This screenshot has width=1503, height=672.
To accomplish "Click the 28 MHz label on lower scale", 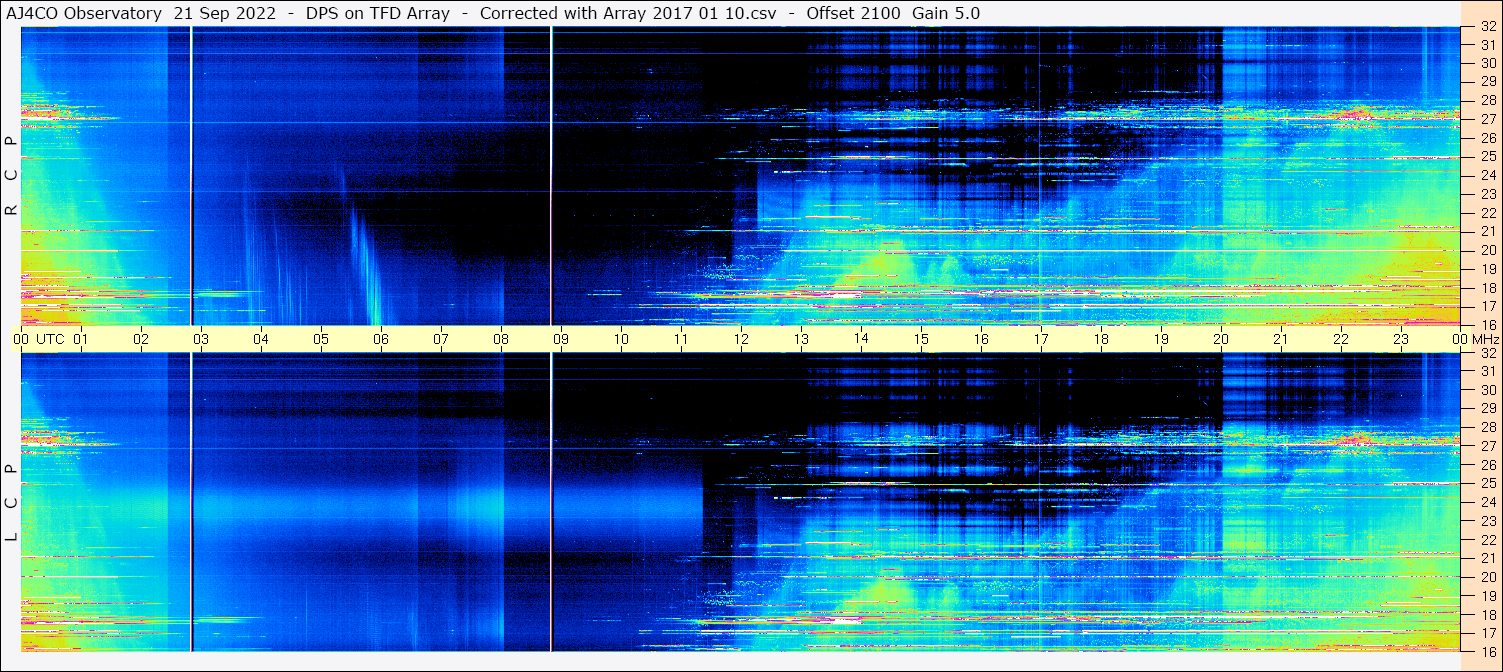I will point(1487,427).
